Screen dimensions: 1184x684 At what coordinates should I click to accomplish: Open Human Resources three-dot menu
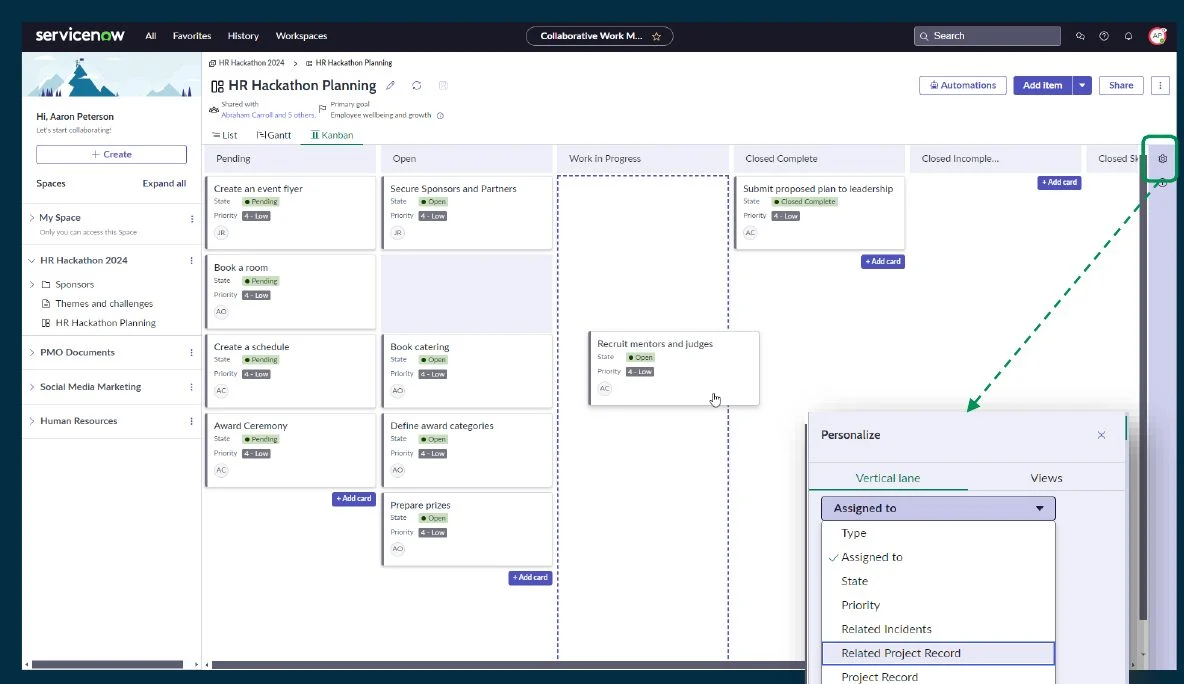coord(191,421)
